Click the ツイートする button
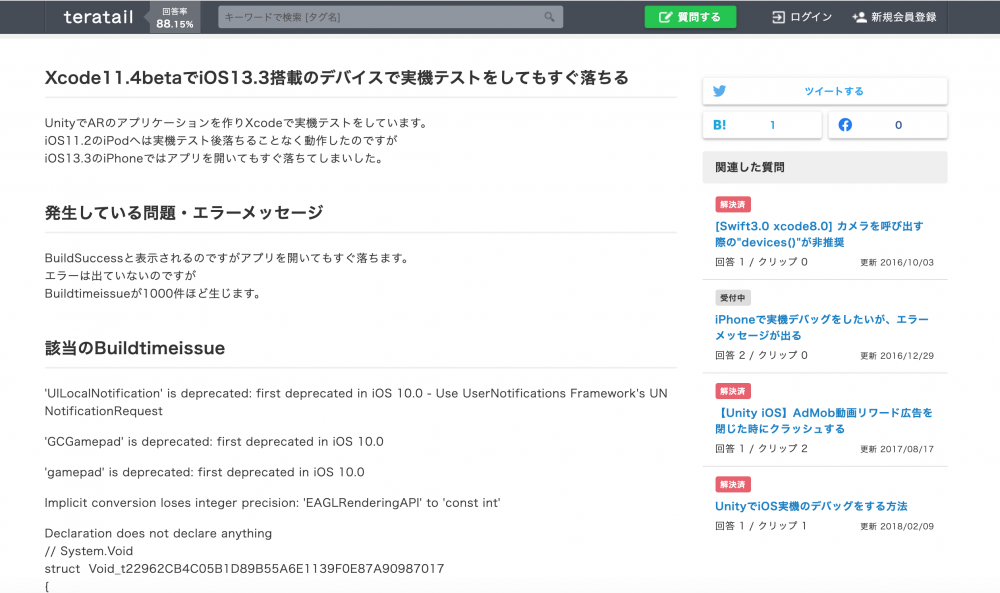The width and height of the screenshot is (1000, 593). (x=825, y=91)
